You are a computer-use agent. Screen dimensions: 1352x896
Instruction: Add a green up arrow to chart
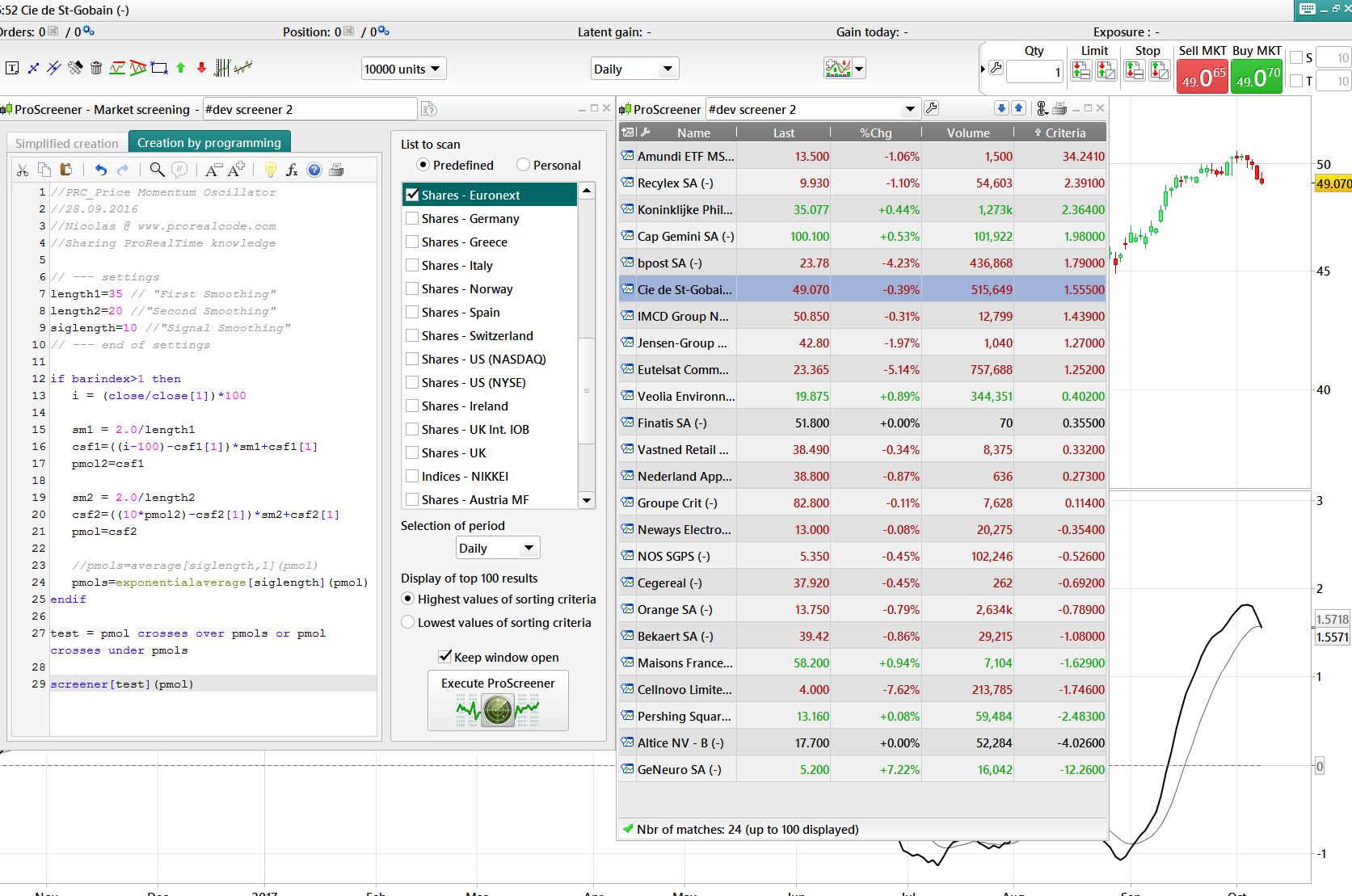coord(180,68)
